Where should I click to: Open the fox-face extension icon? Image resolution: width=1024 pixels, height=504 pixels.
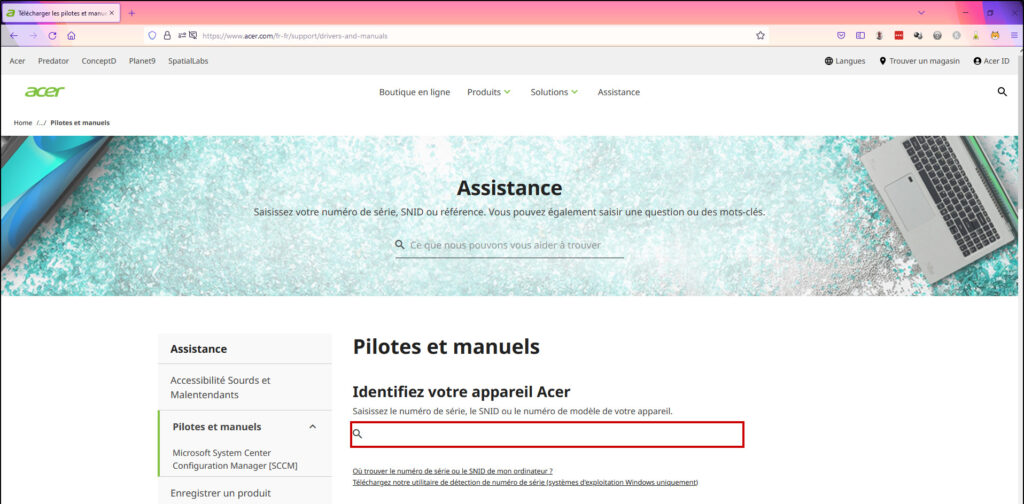995,36
